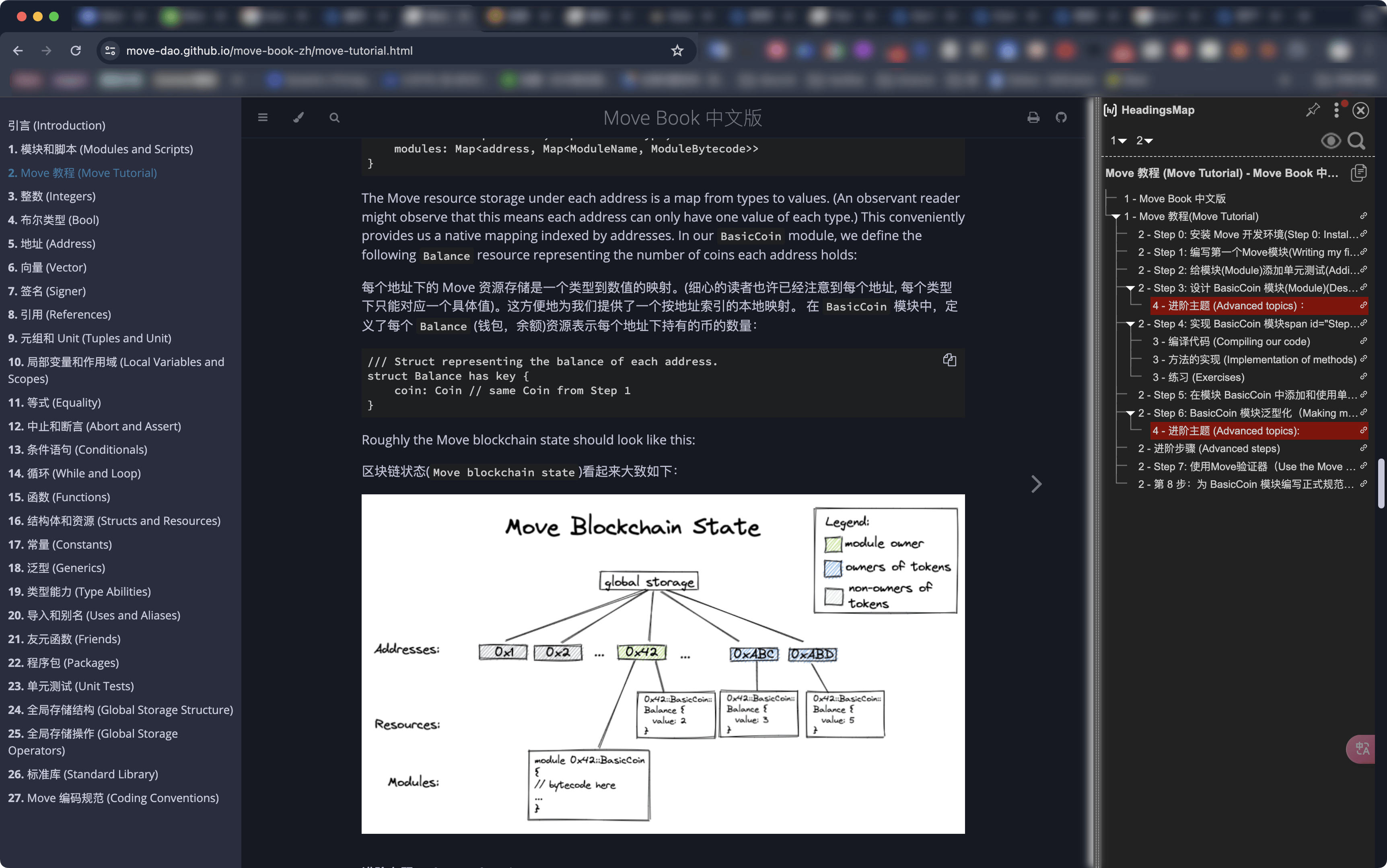The image size is (1387, 868).
Task: Click the browser address bar URL
Action: 269,51
